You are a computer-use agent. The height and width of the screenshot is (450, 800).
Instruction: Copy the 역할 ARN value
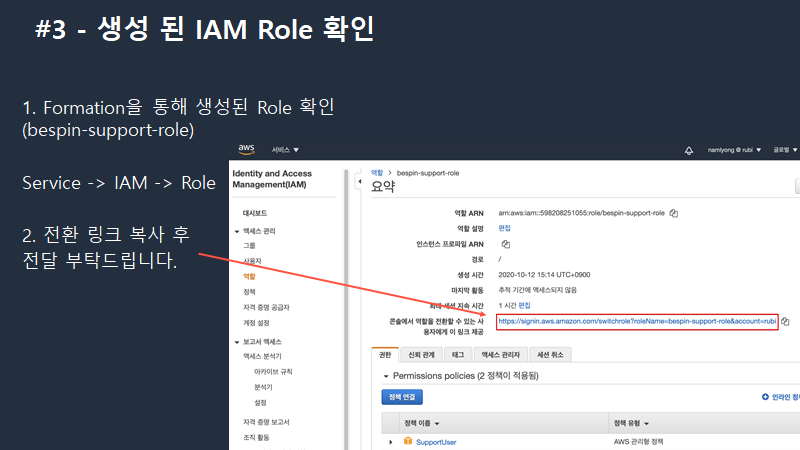coord(673,213)
